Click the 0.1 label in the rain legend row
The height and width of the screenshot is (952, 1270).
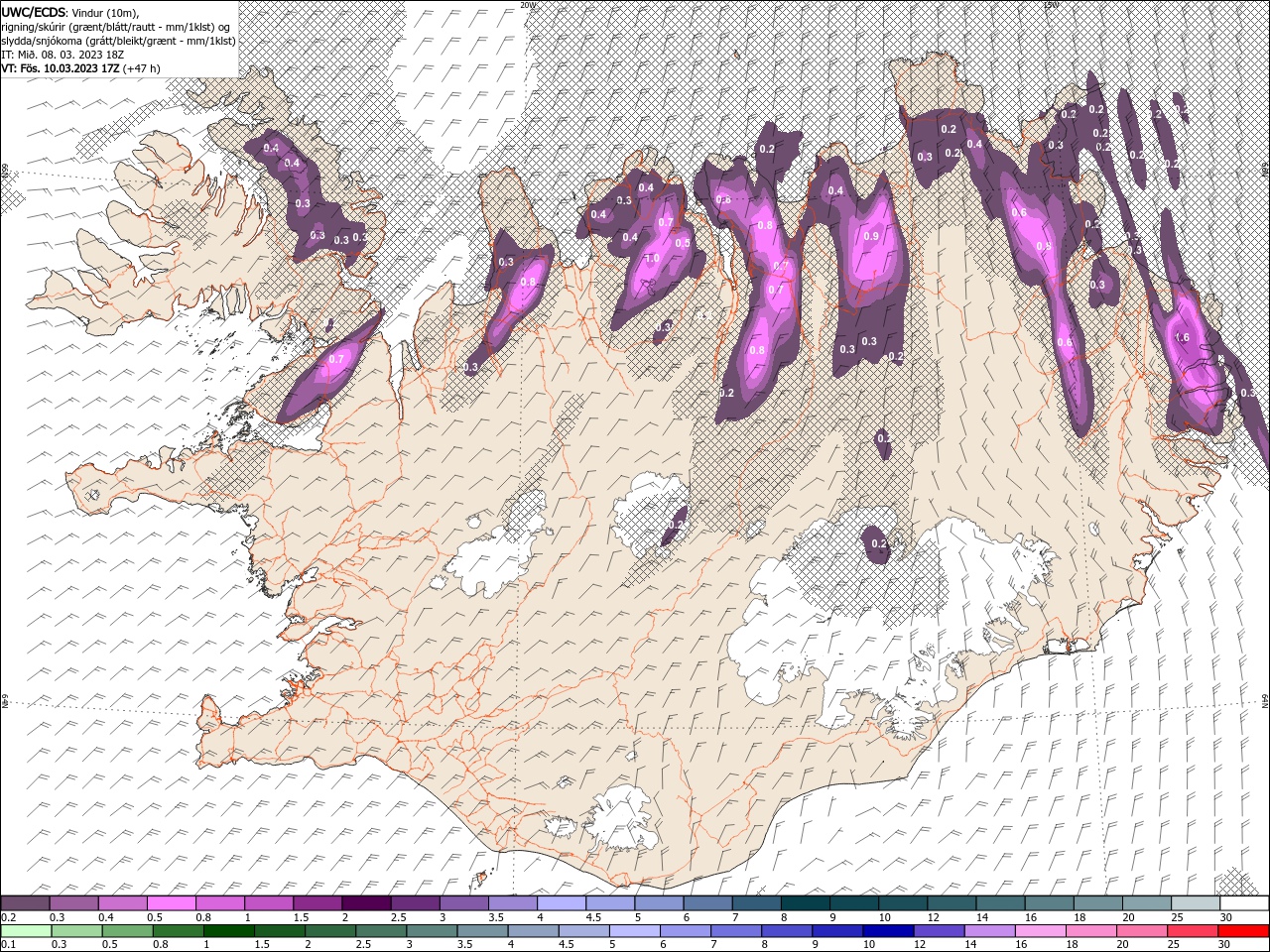9,944
